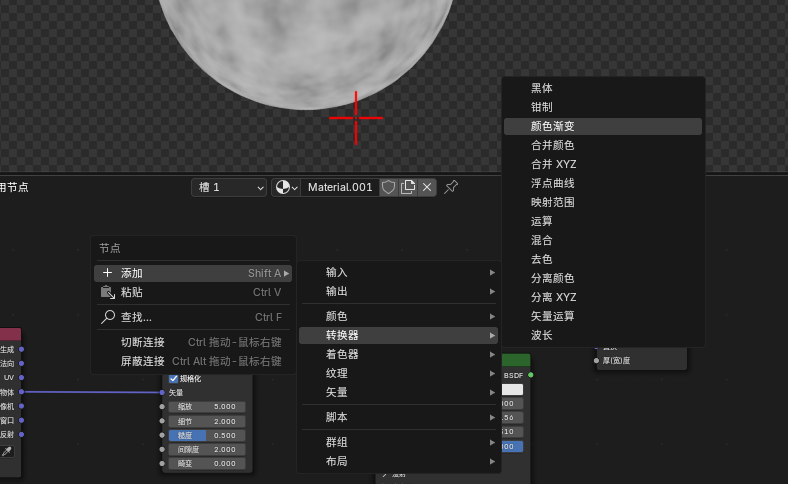
Task: Expand the 输入 submenu
Action: [399, 272]
